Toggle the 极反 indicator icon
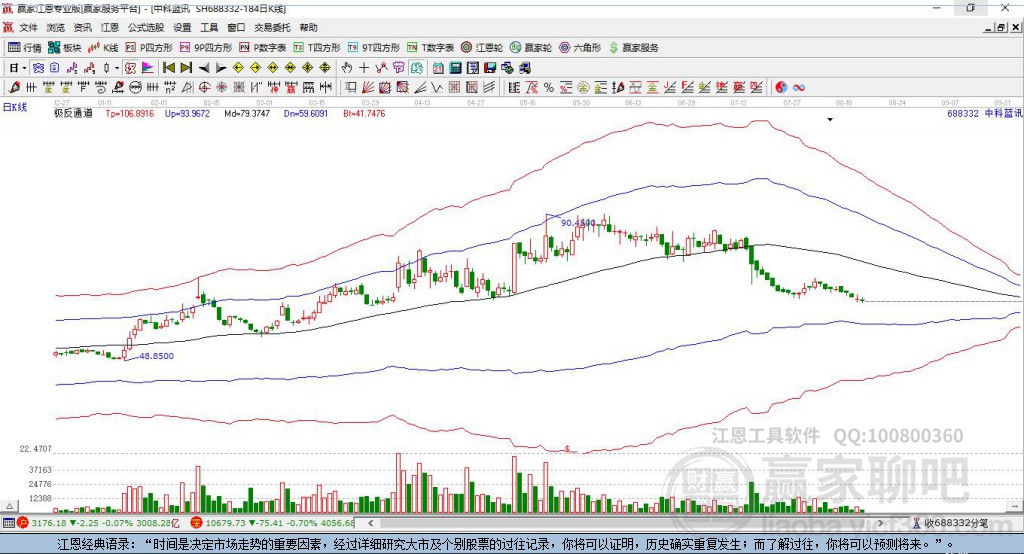The image size is (1024, 554). pyautogui.click(x=131, y=68)
